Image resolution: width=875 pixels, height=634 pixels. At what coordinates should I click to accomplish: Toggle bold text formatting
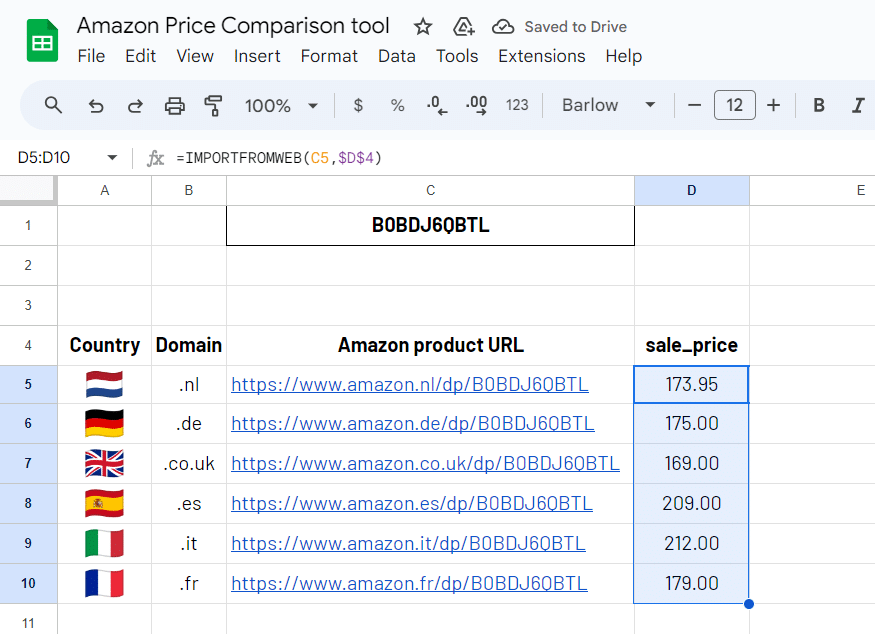pos(819,105)
